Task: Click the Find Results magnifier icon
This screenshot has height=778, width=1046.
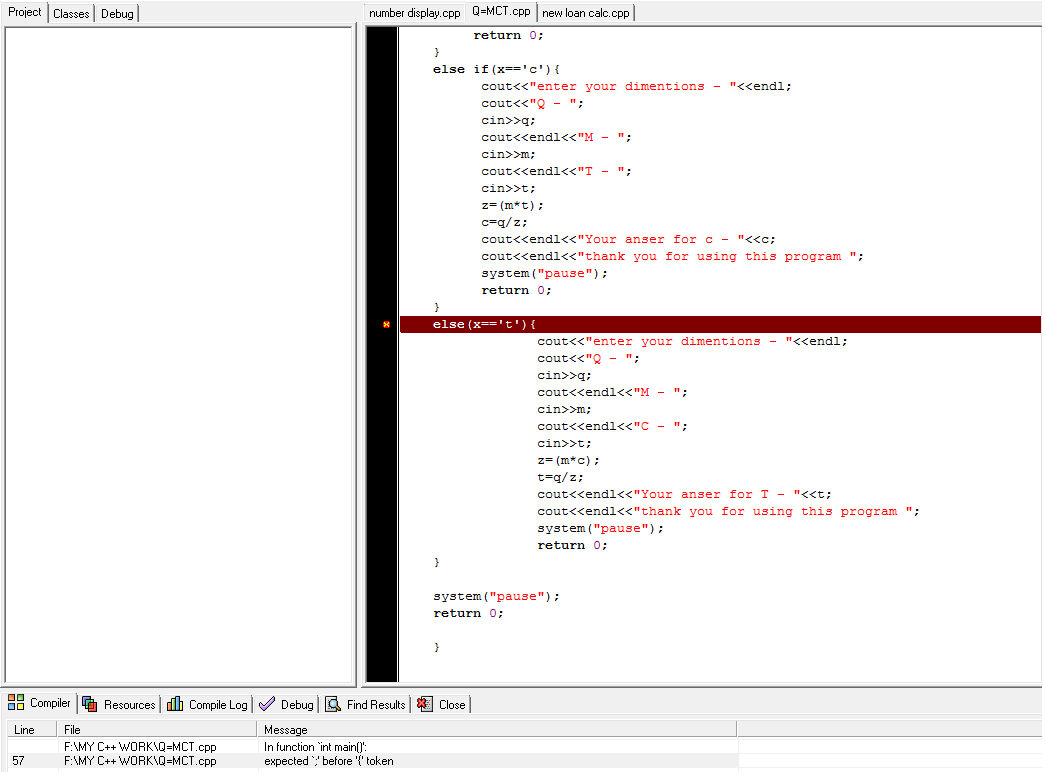Action: pos(333,704)
